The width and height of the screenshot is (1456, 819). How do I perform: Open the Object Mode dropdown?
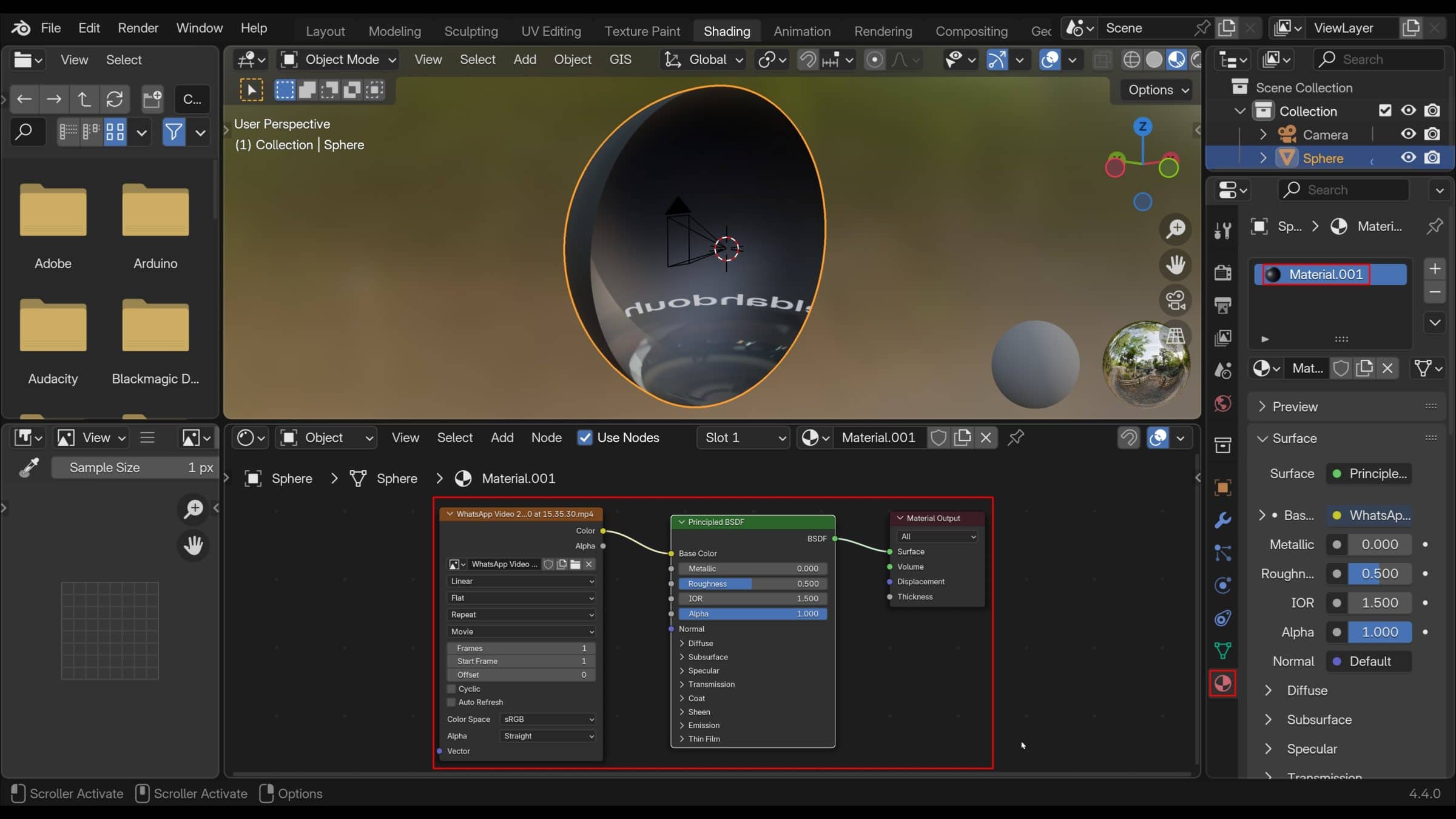338,59
